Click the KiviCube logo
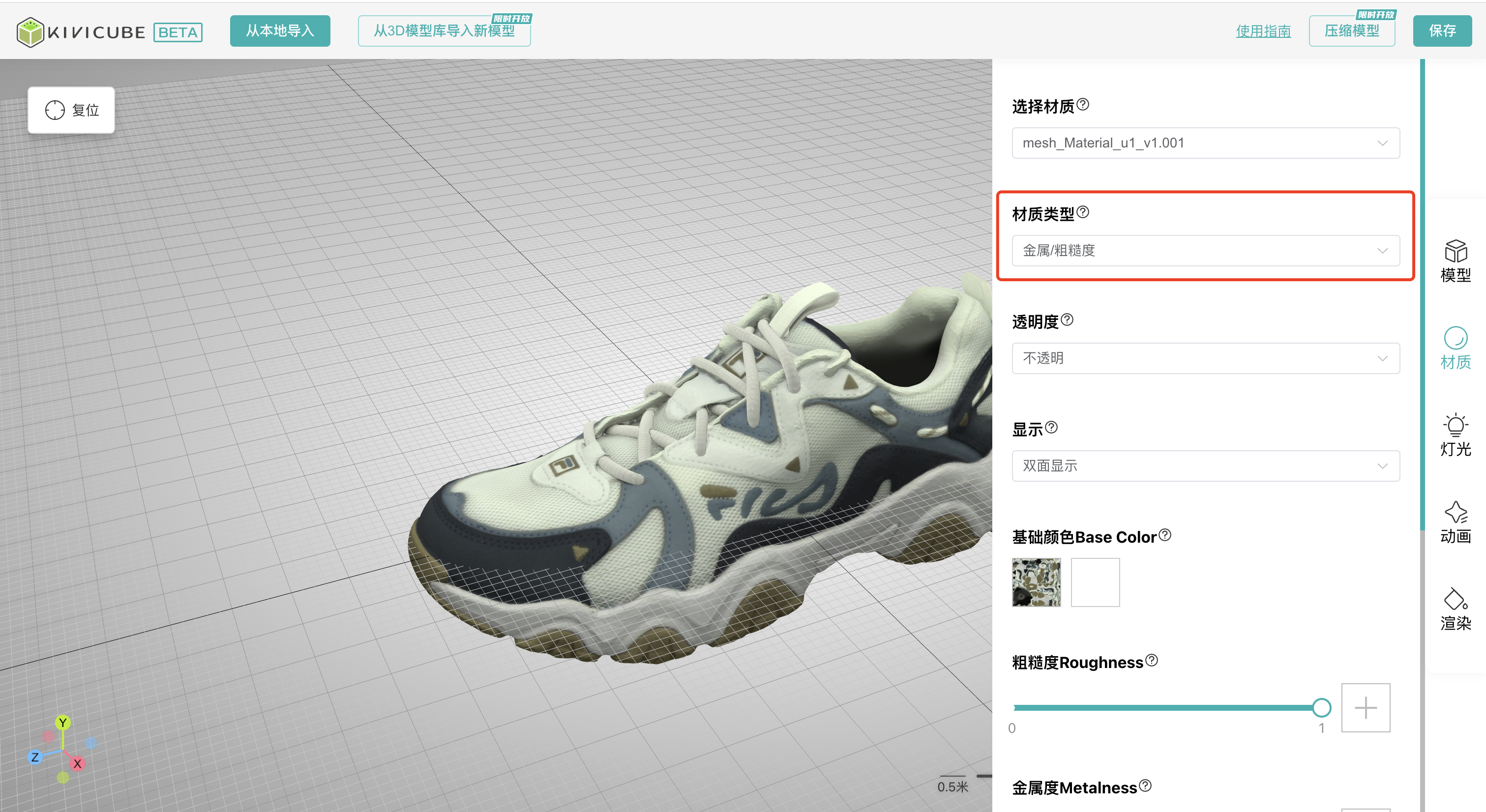This screenshot has width=1486, height=812. 81,32
